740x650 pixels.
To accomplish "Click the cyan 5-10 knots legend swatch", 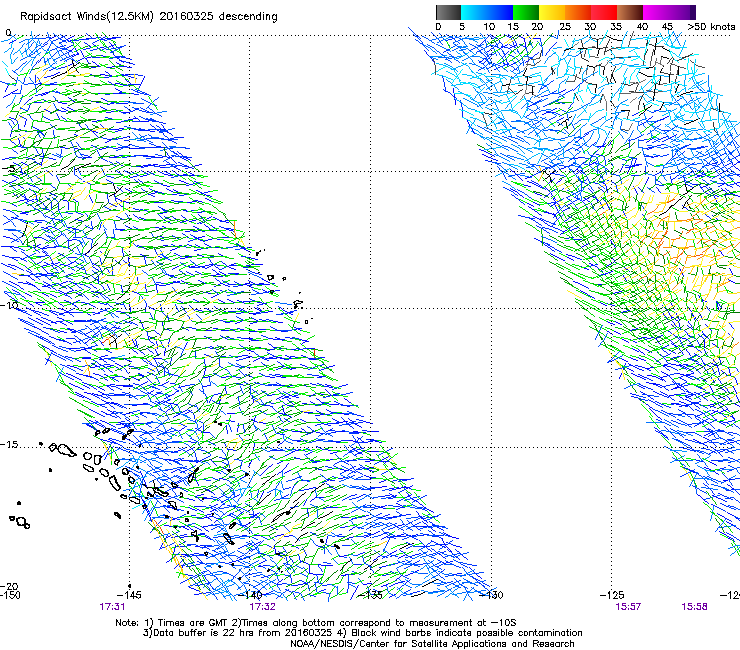I will coord(474,12).
